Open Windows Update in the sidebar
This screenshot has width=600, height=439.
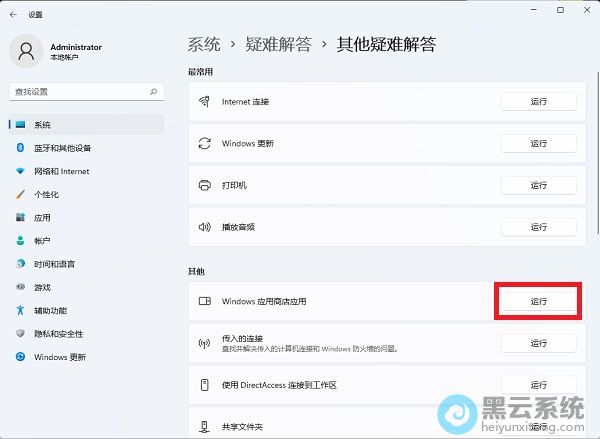point(60,357)
